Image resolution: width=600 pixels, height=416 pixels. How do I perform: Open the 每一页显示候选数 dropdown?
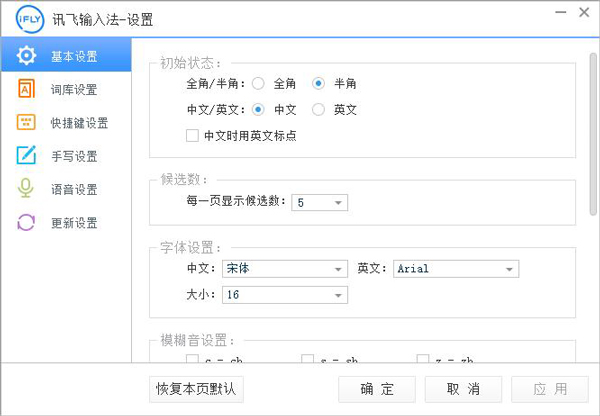(x=320, y=202)
